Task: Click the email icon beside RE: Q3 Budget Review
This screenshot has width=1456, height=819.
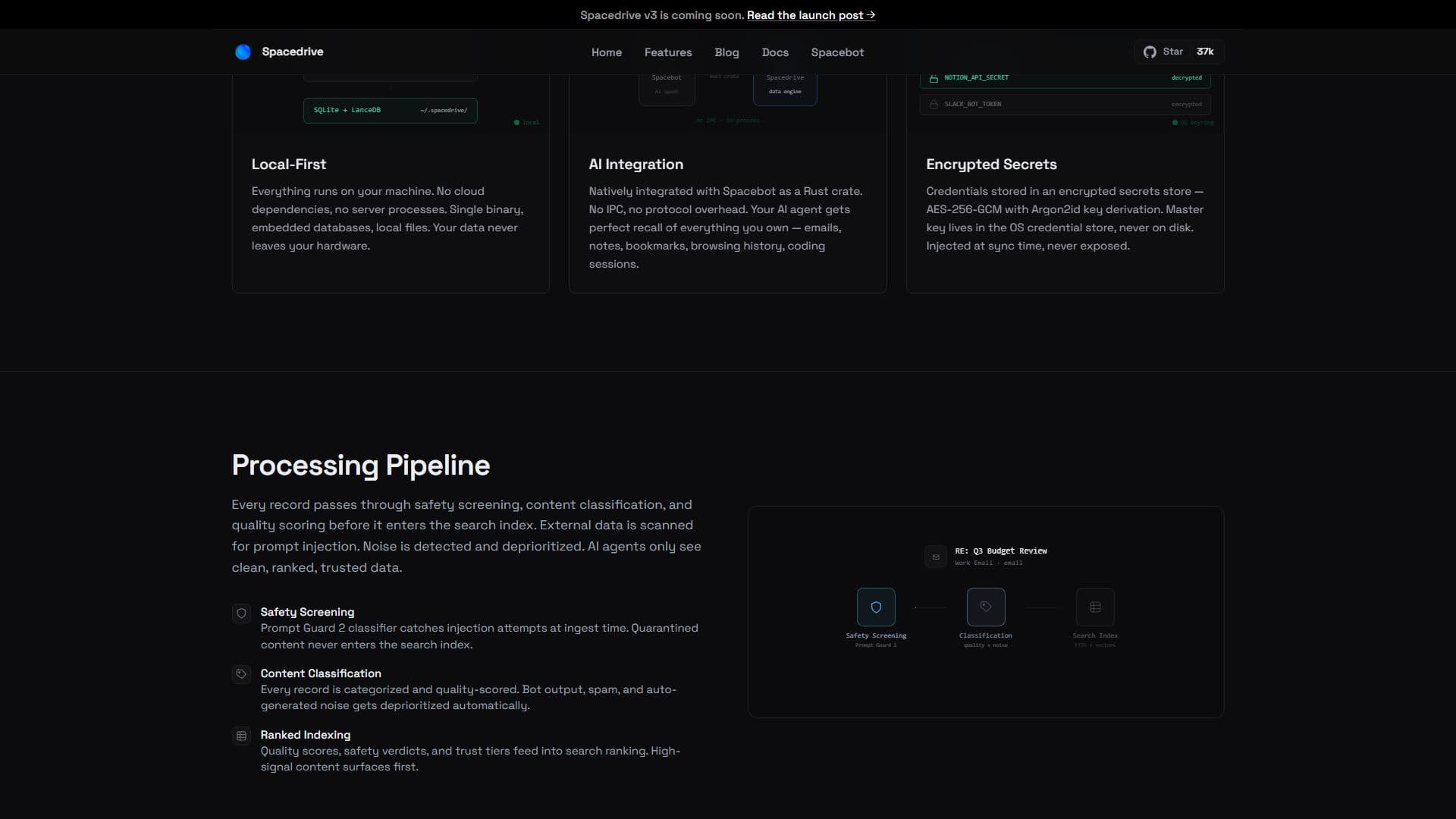Action: [936, 557]
